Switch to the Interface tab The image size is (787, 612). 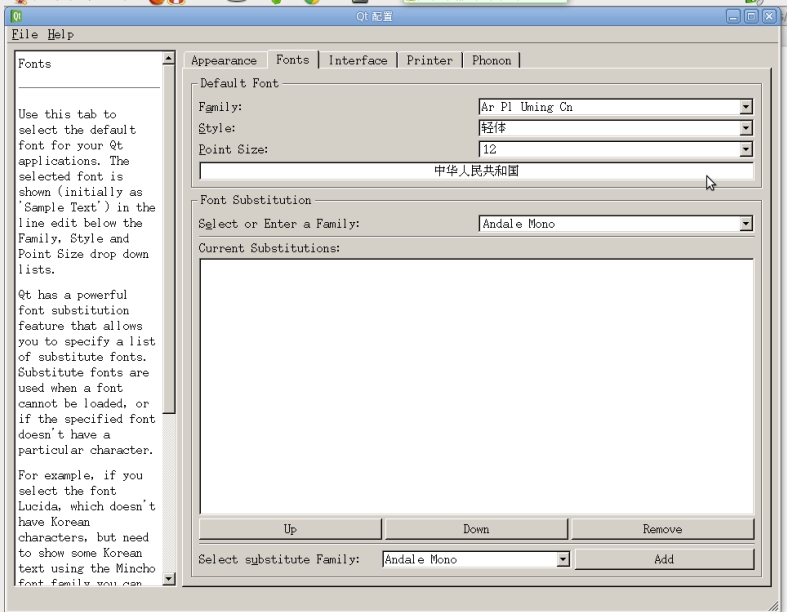358,60
